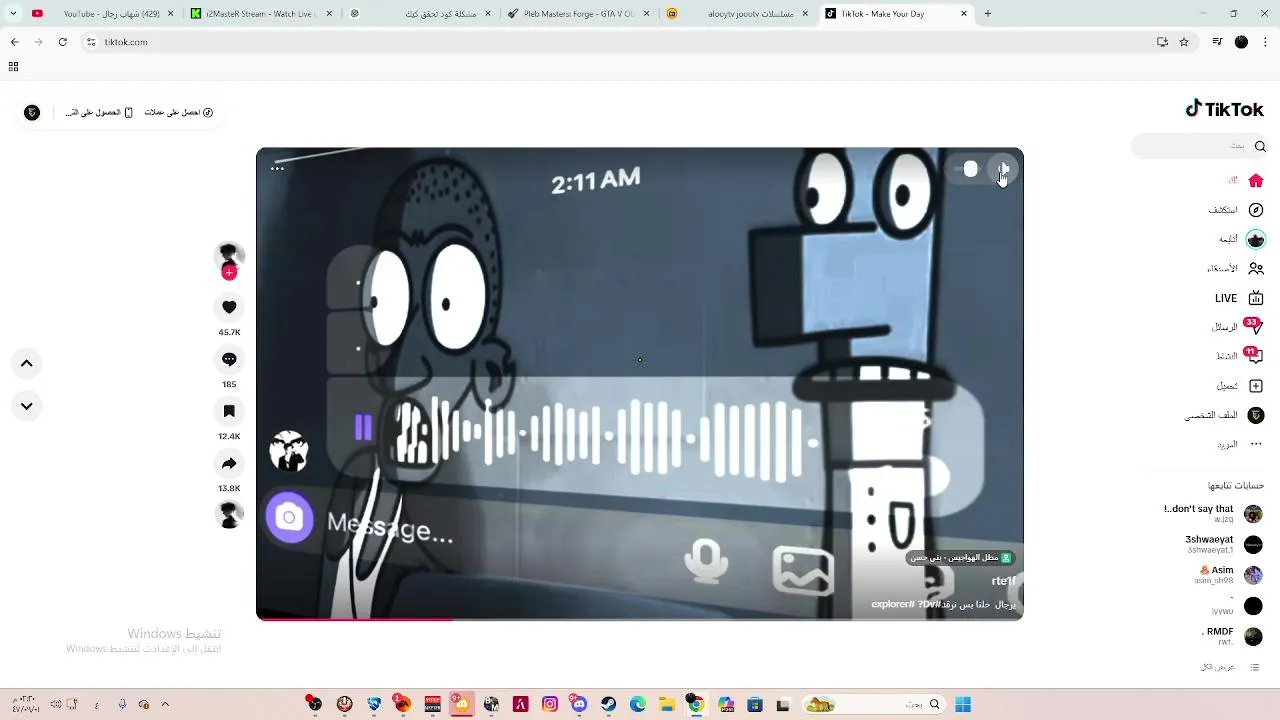Image resolution: width=1280 pixels, height=720 pixels.
Task: Reload the TikTok page
Action: pos(62,42)
